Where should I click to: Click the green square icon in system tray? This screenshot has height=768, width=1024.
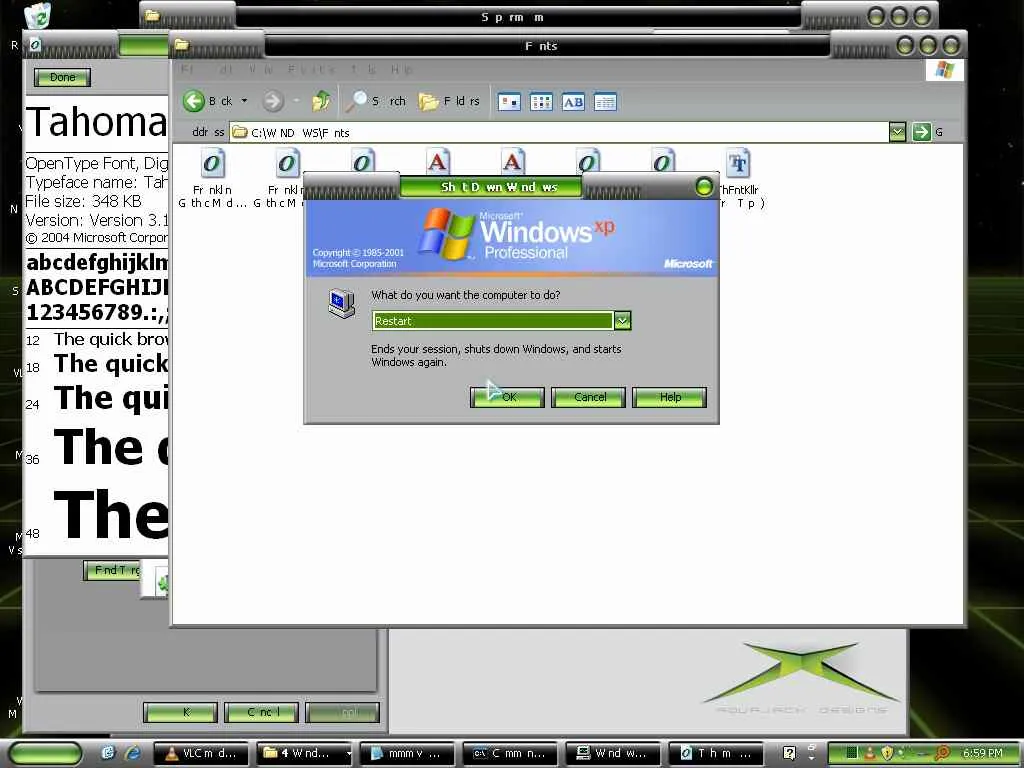coord(852,753)
